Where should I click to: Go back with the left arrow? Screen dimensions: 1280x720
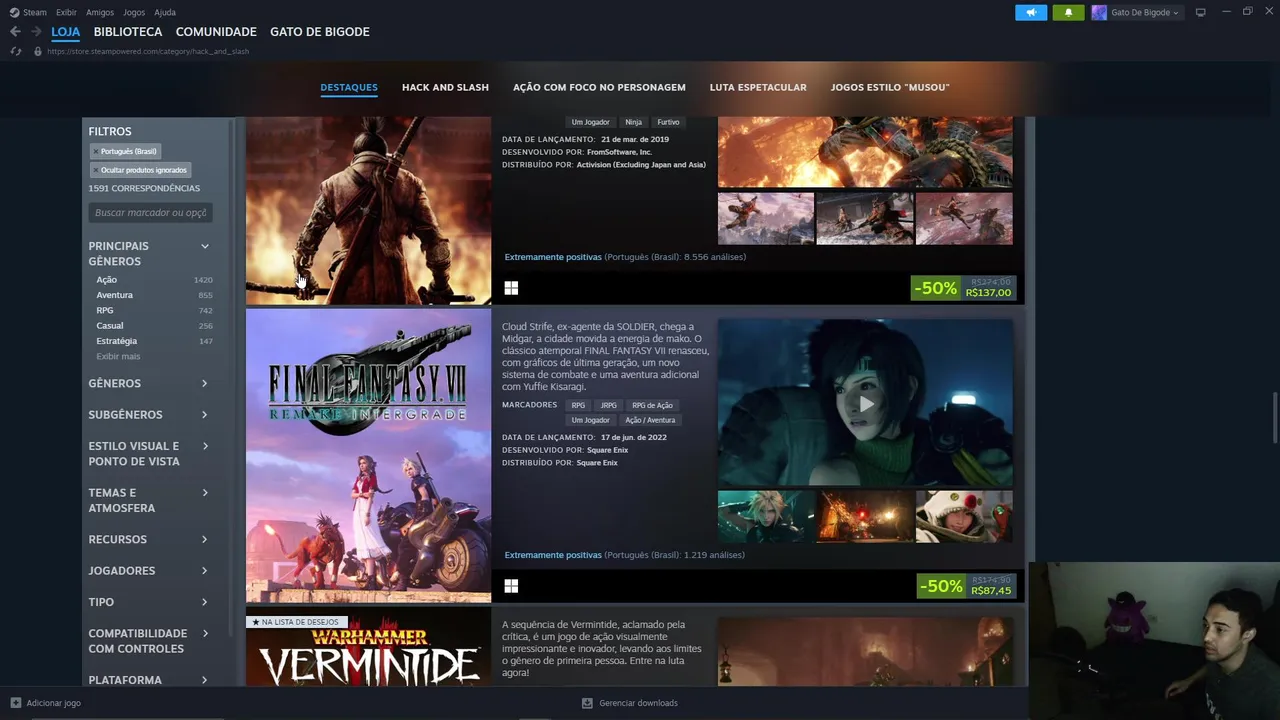click(15, 32)
